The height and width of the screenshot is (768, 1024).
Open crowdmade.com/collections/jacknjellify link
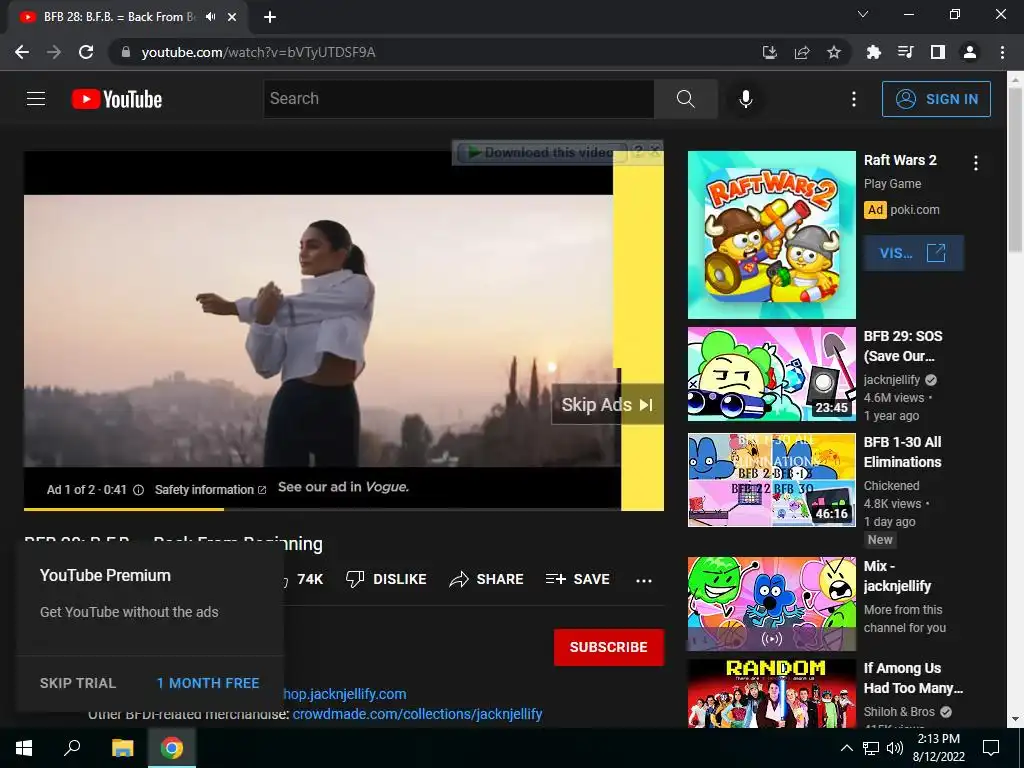click(417, 714)
